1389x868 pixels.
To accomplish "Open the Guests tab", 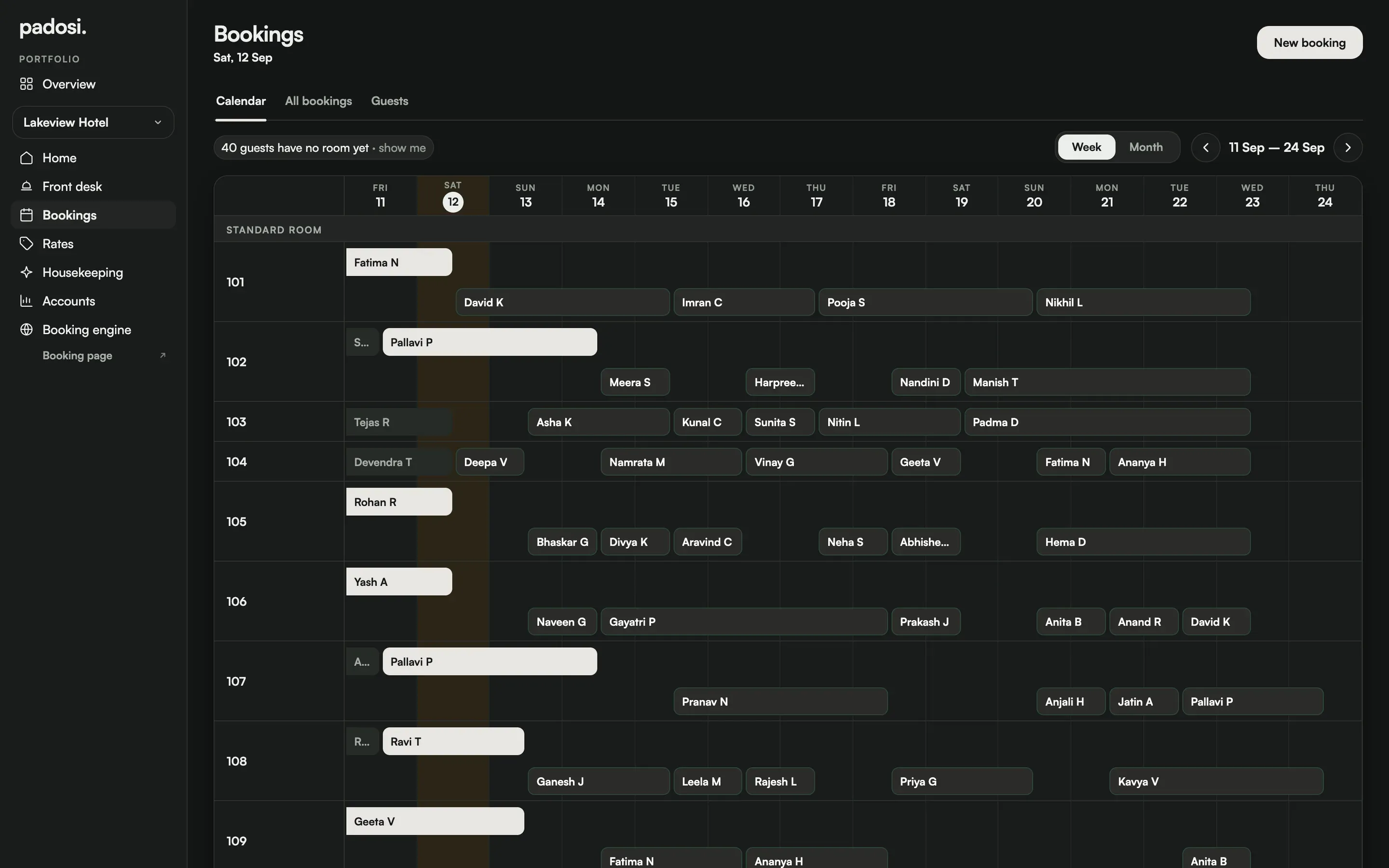I will 390,101.
